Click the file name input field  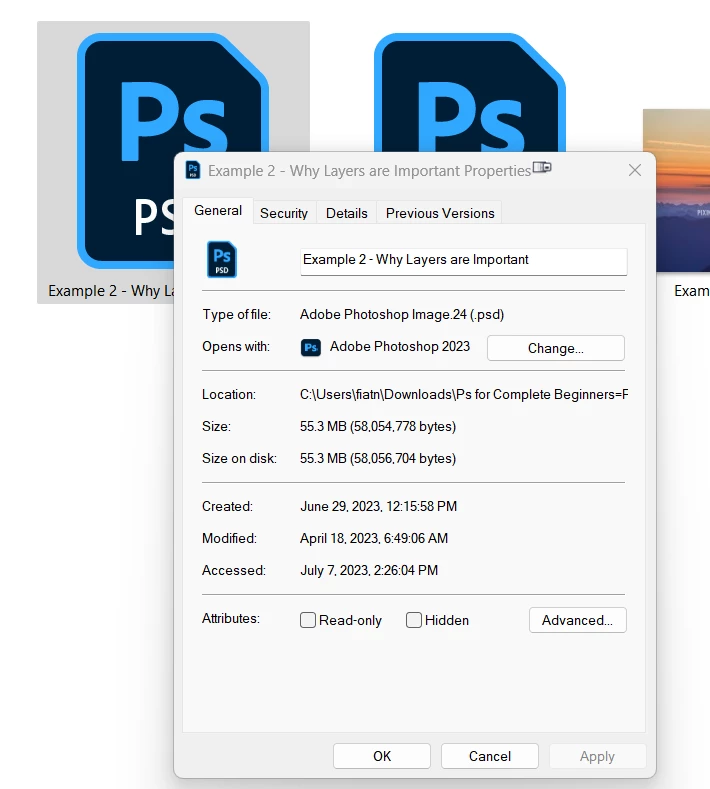[463, 261]
